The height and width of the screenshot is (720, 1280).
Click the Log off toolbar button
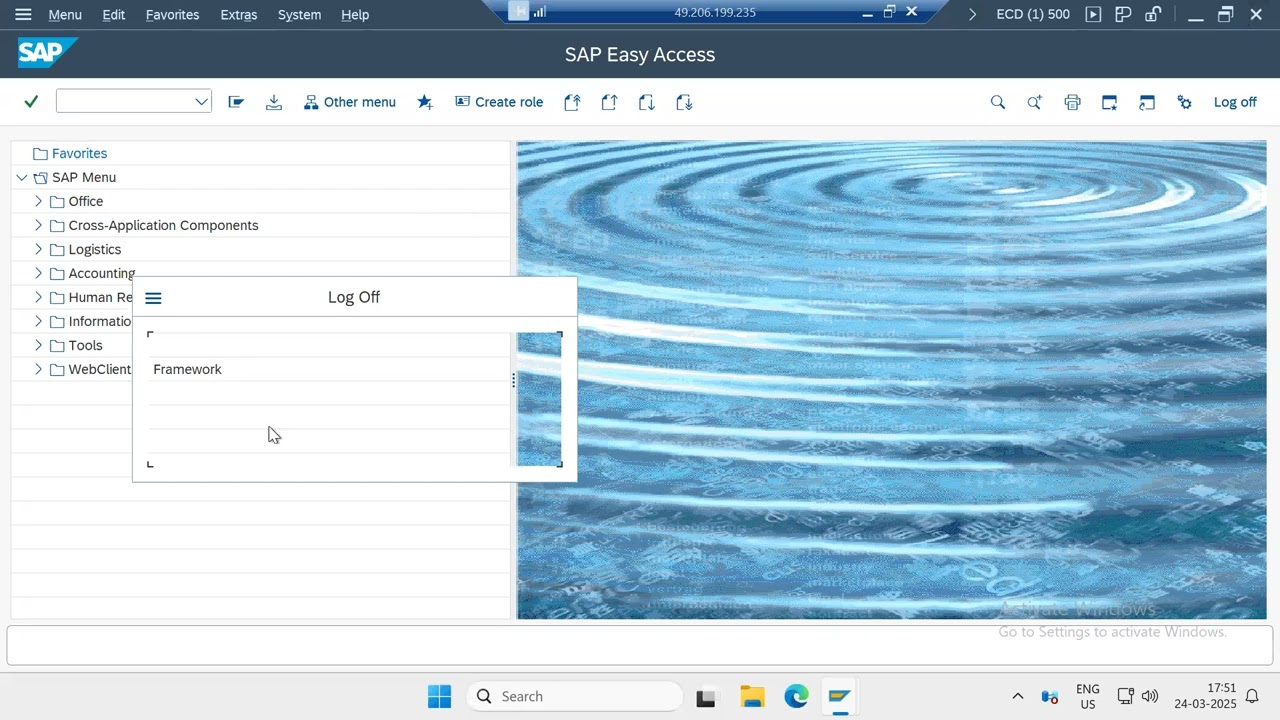point(1235,102)
